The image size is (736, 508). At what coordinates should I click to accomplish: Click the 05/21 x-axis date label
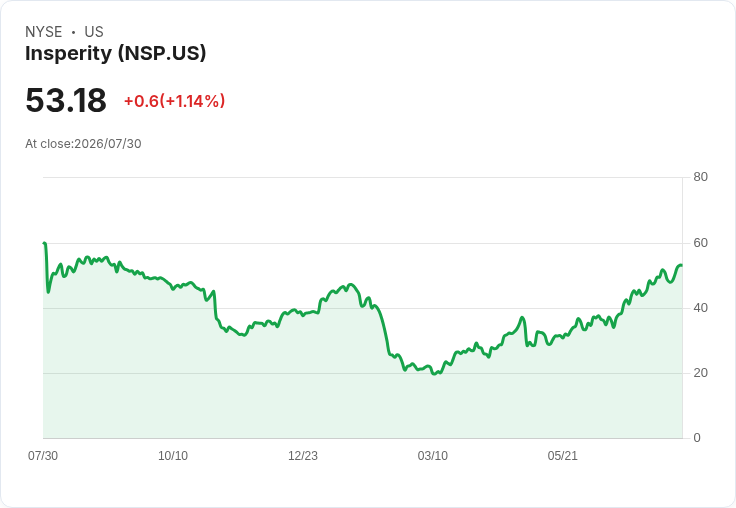coord(562,456)
